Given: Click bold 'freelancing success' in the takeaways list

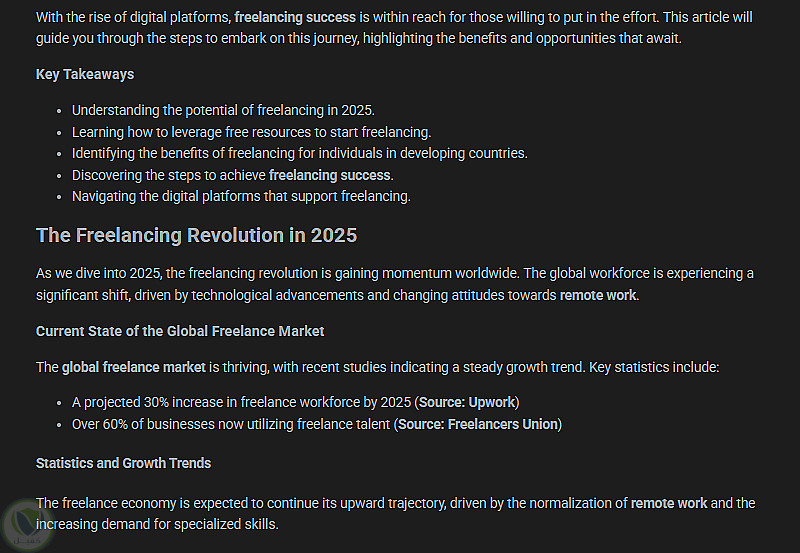Looking at the screenshot, I should click(x=330, y=175).
